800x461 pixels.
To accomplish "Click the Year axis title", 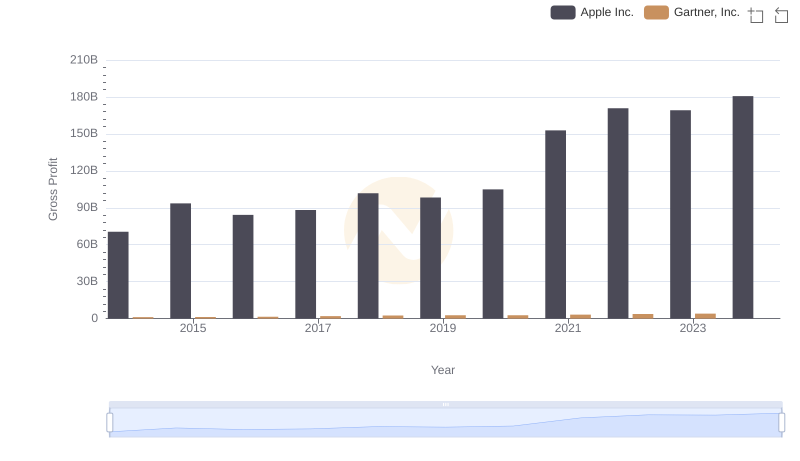I will click(x=443, y=370).
